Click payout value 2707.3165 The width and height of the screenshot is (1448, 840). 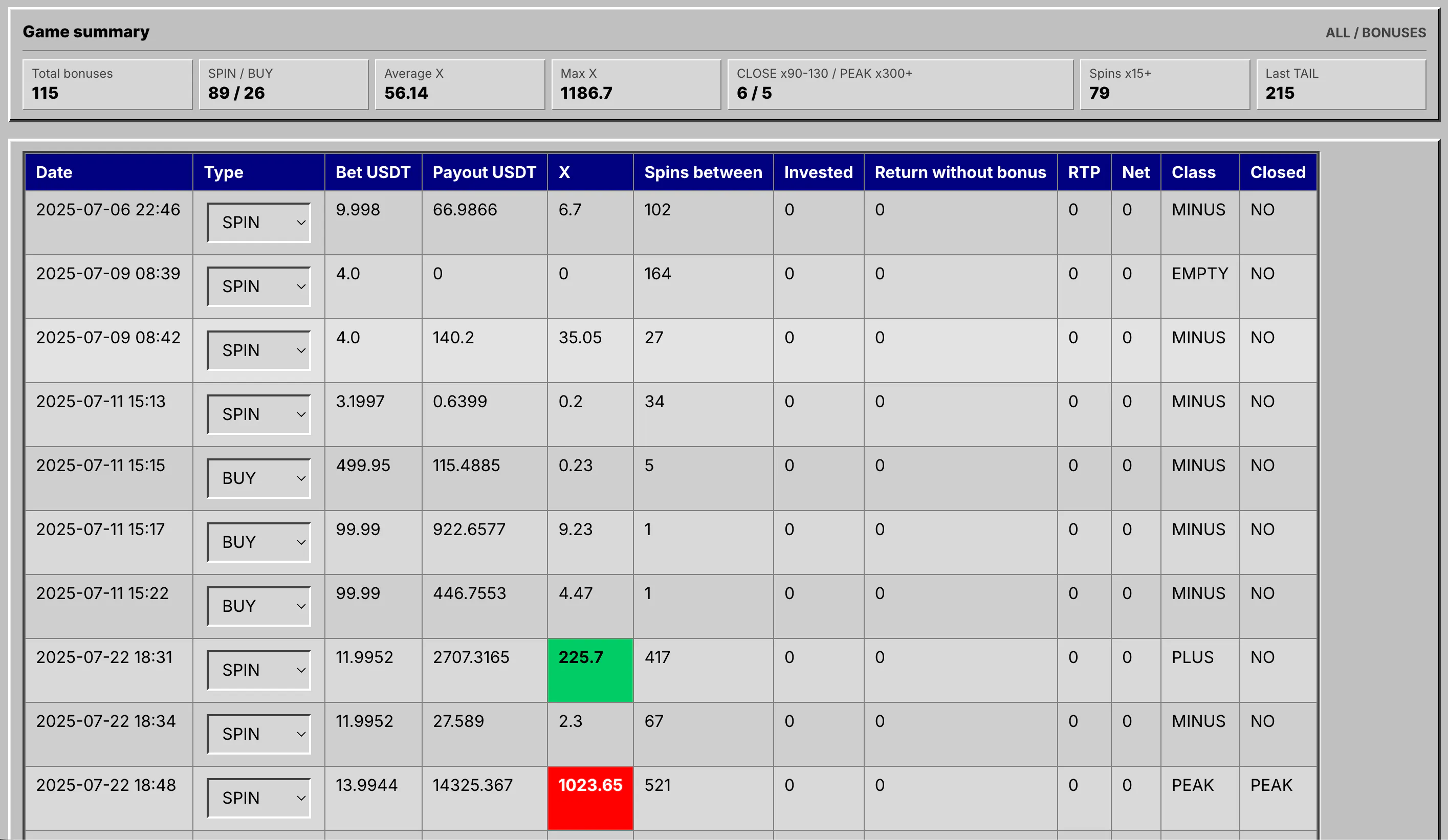pos(471,657)
